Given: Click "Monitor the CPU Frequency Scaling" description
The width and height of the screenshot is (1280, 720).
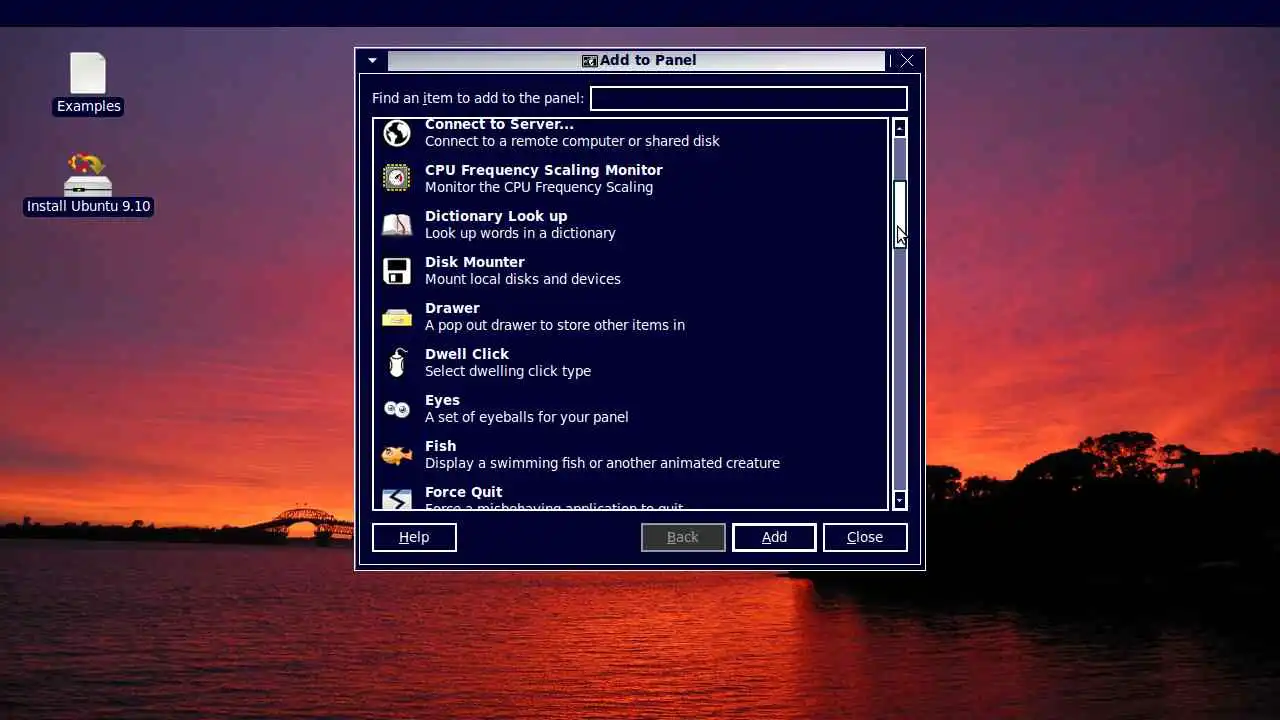Looking at the screenshot, I should pos(539,187).
